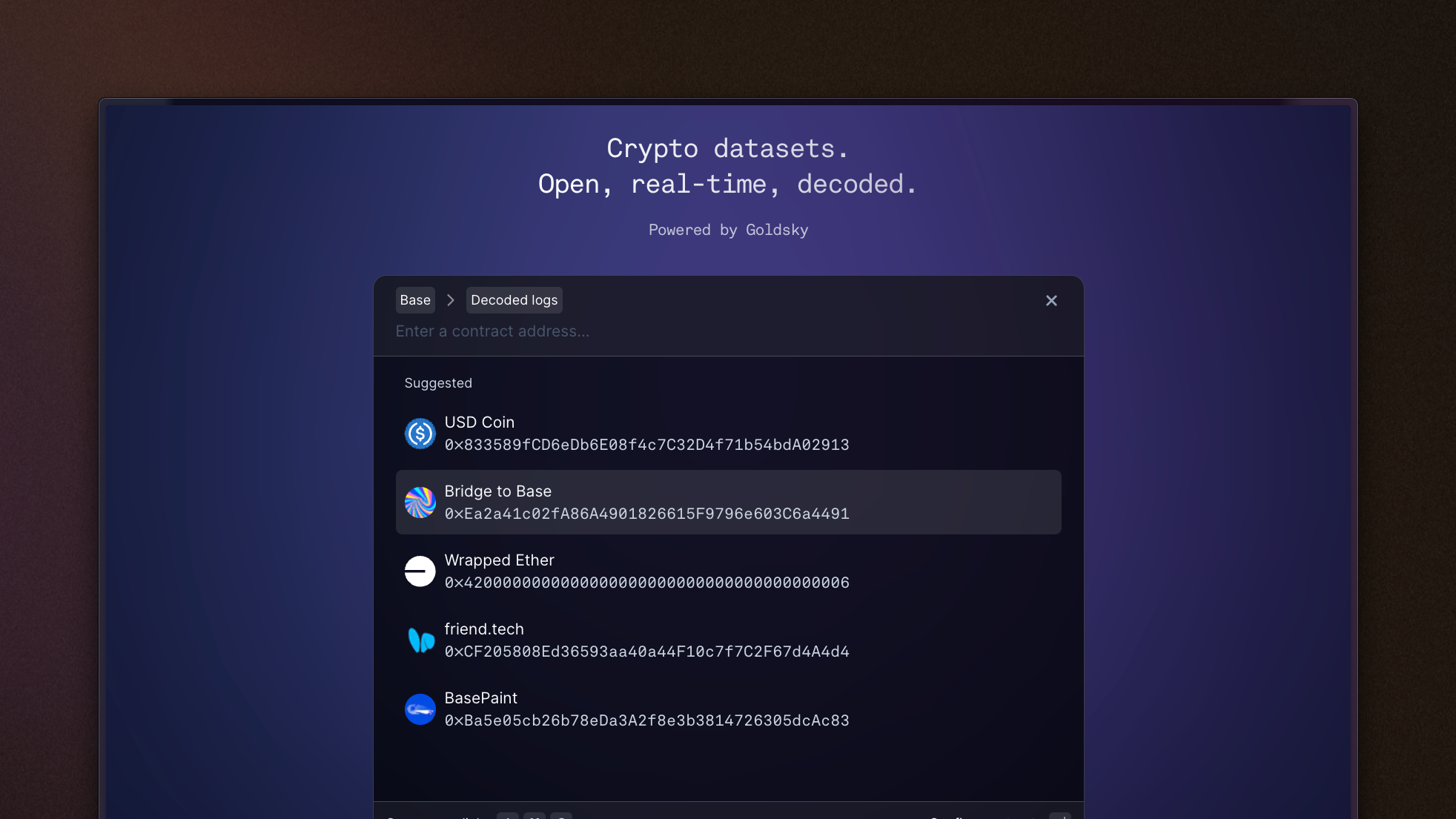Choose the BasePaint suggestion title
Viewport: 1456px width, 819px height.
click(481, 698)
